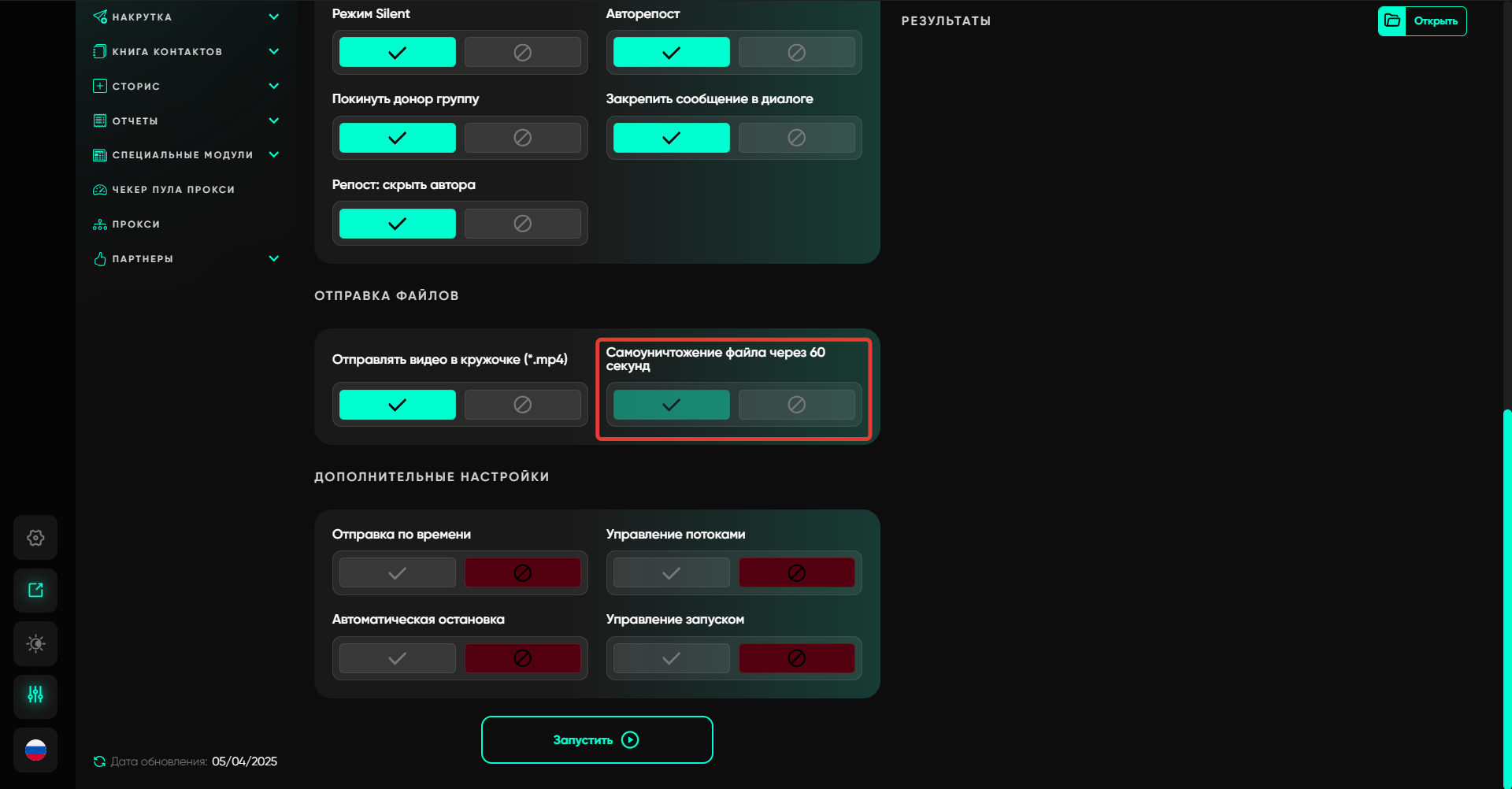
Task: Click the folder icon next to Открыть
Action: 1392,21
